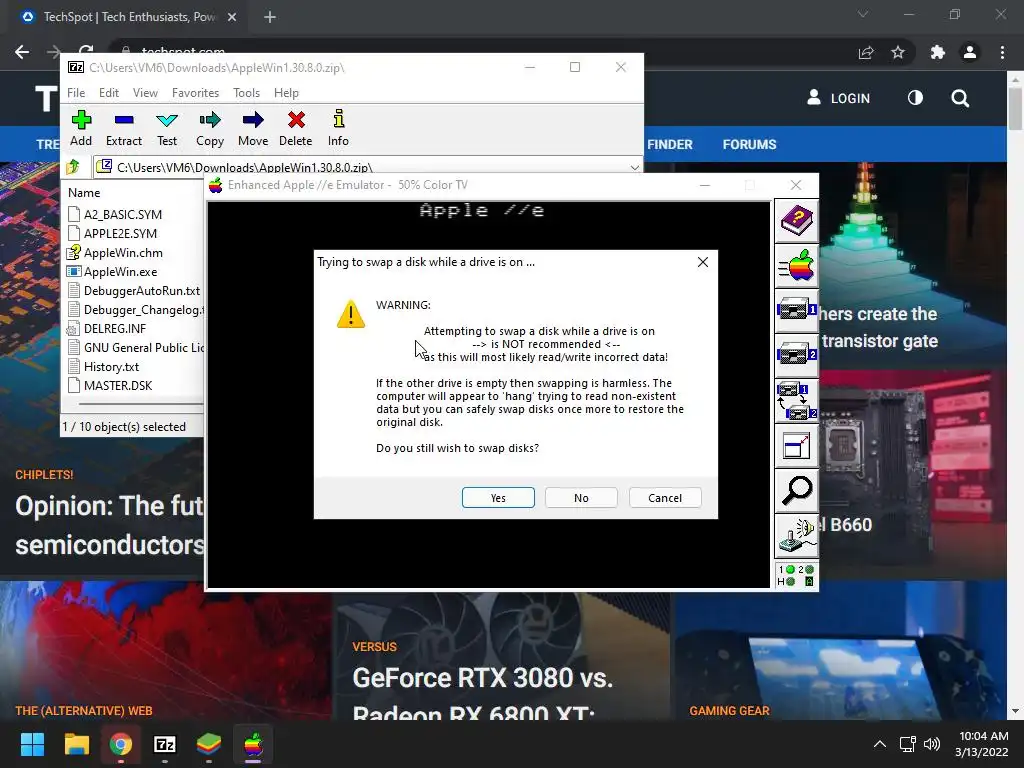Click Test in 7-Zip toolbar
The image size is (1024, 768).
(x=167, y=129)
